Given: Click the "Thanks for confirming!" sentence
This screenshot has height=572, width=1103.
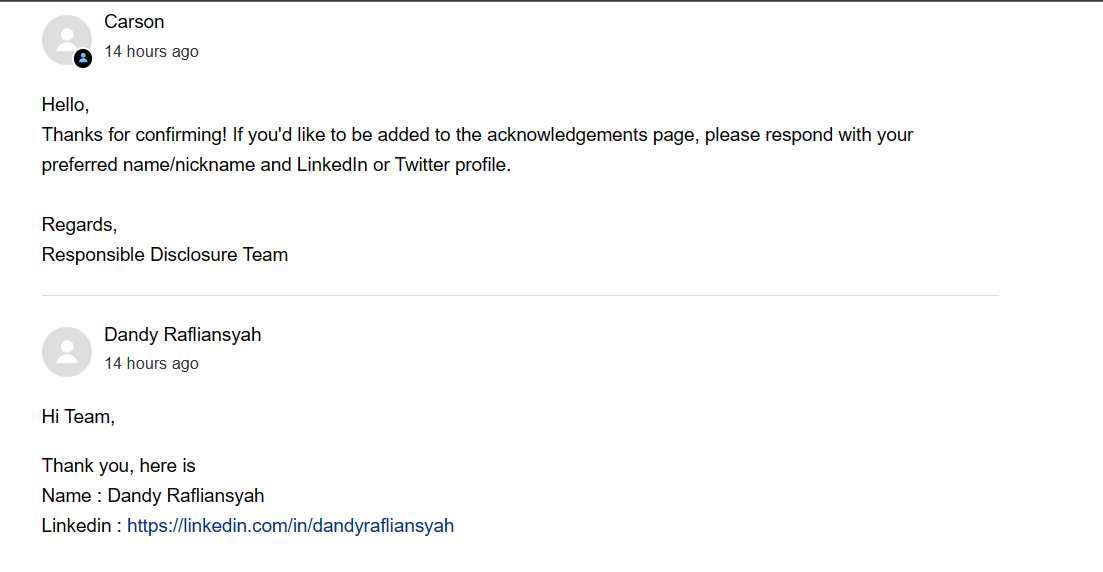Looking at the screenshot, I should 135,135.
